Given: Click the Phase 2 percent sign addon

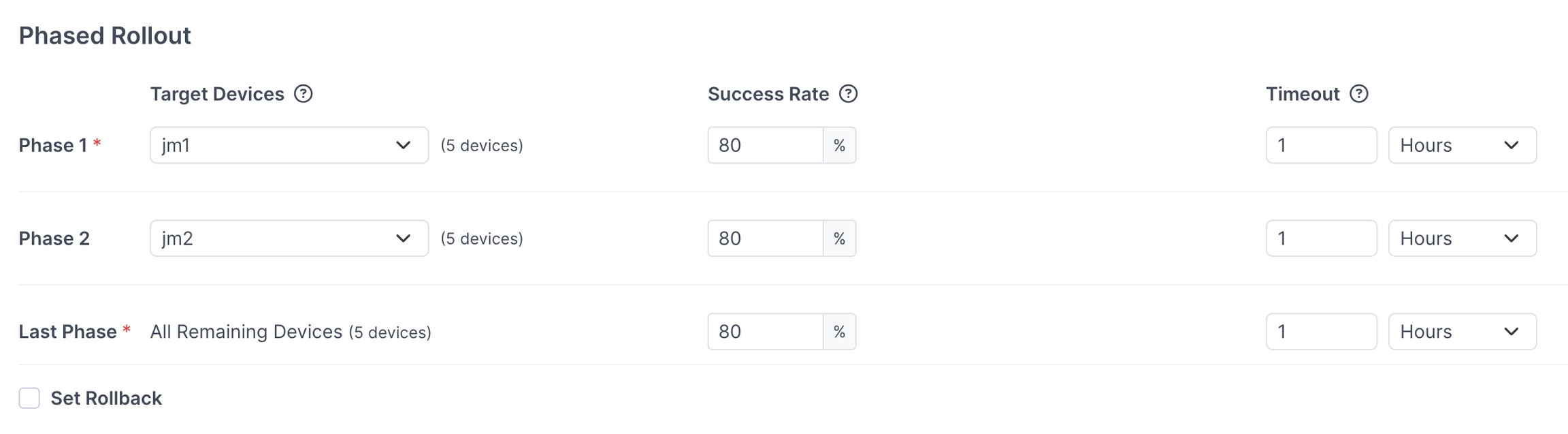Looking at the screenshot, I should (839, 238).
